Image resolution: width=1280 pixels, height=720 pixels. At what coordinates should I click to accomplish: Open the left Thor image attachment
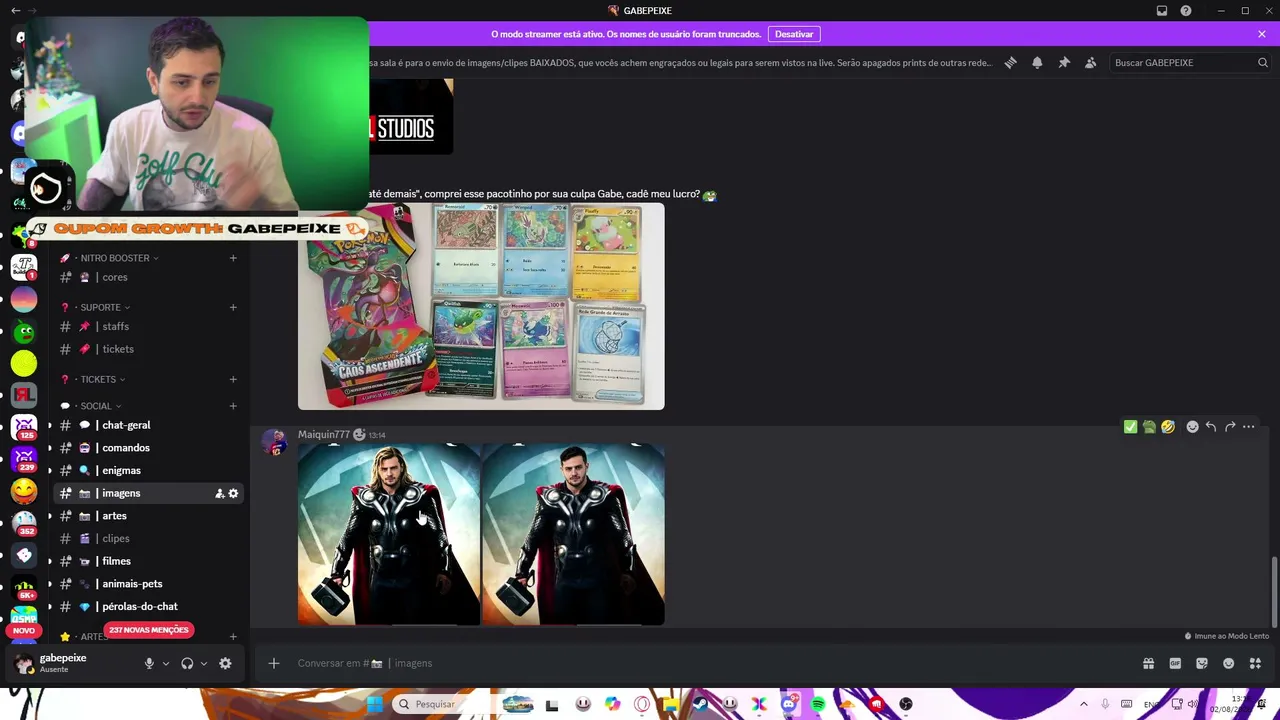pos(389,535)
